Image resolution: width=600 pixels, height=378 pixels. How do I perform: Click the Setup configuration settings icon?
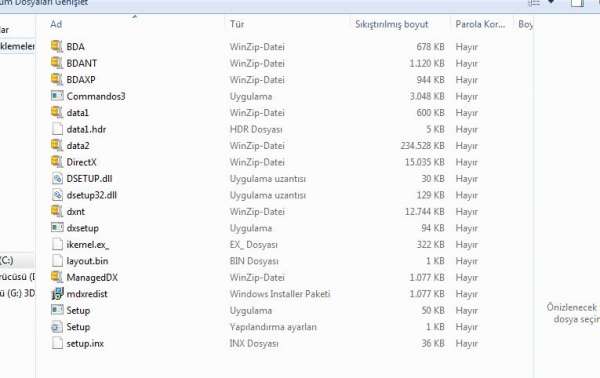pos(57,327)
